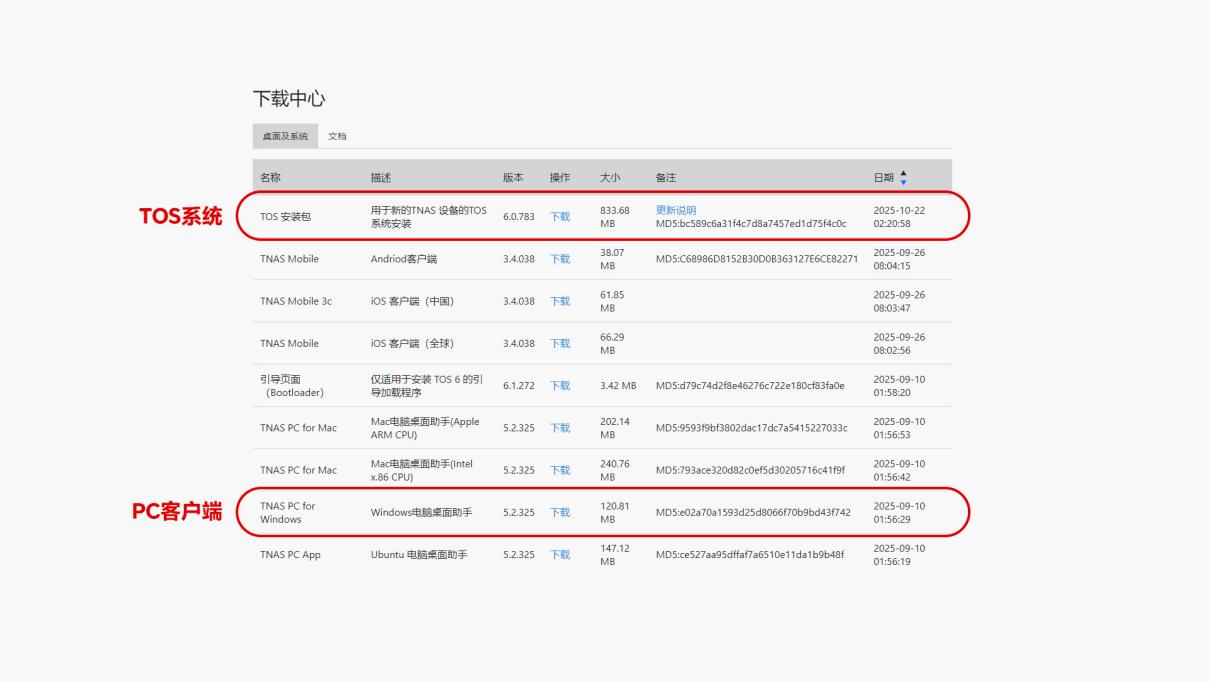The width and height of the screenshot is (1210, 681).
Task: Click the date 2025-09-26 08:04:15
Action: tap(899, 259)
